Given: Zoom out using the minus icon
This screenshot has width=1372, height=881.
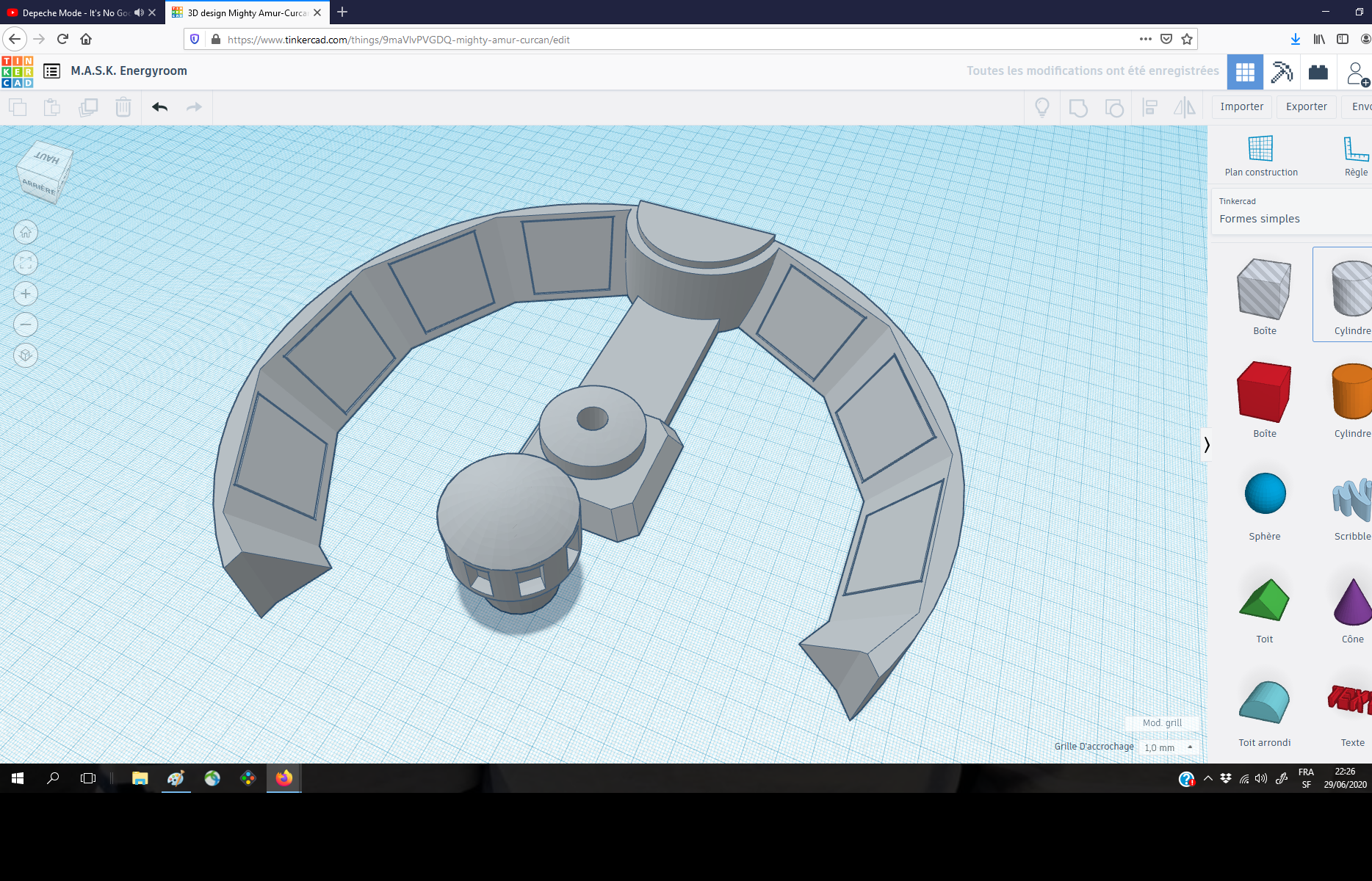Looking at the screenshot, I should pos(26,325).
